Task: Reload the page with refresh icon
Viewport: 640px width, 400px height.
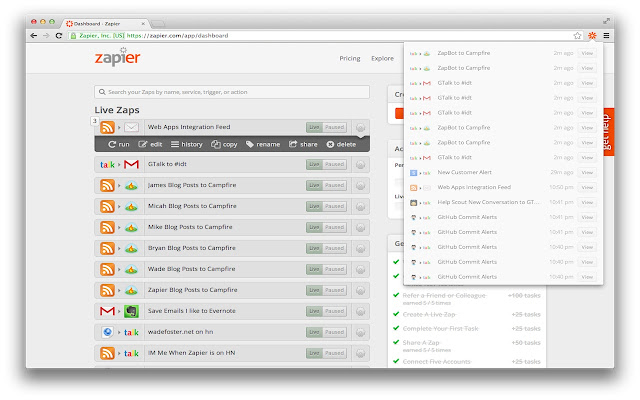Action: click(x=59, y=36)
